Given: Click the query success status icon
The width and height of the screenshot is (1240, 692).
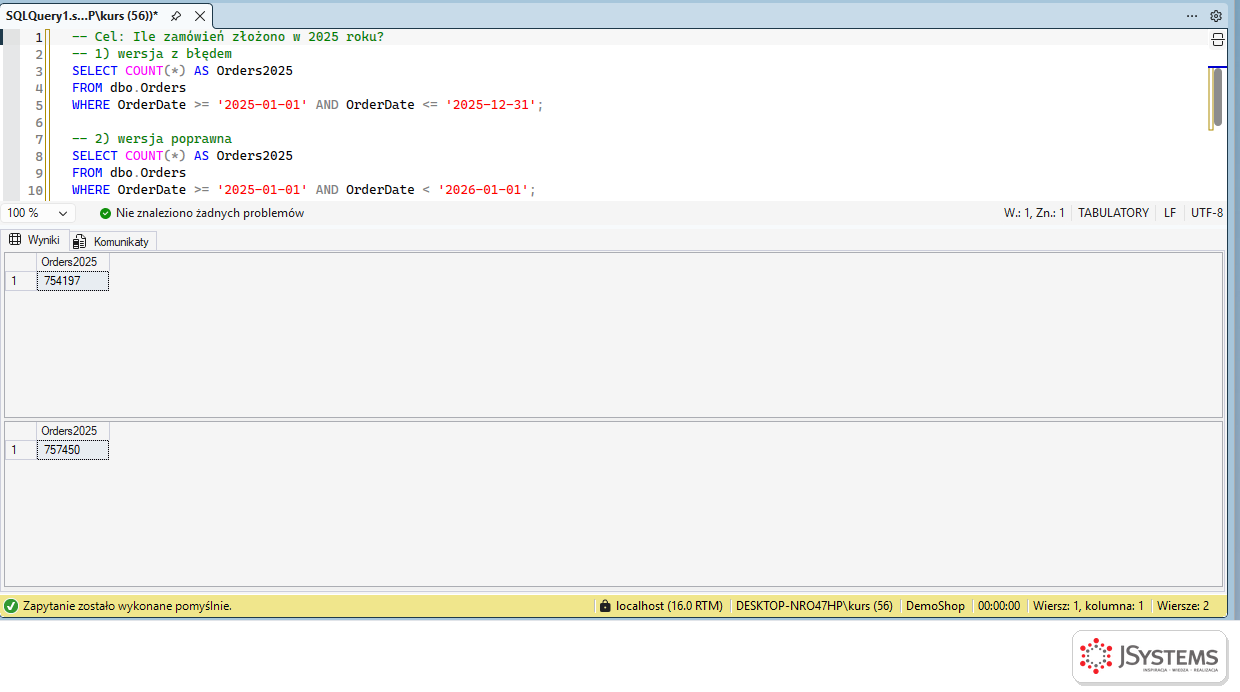Looking at the screenshot, I should point(11,606).
